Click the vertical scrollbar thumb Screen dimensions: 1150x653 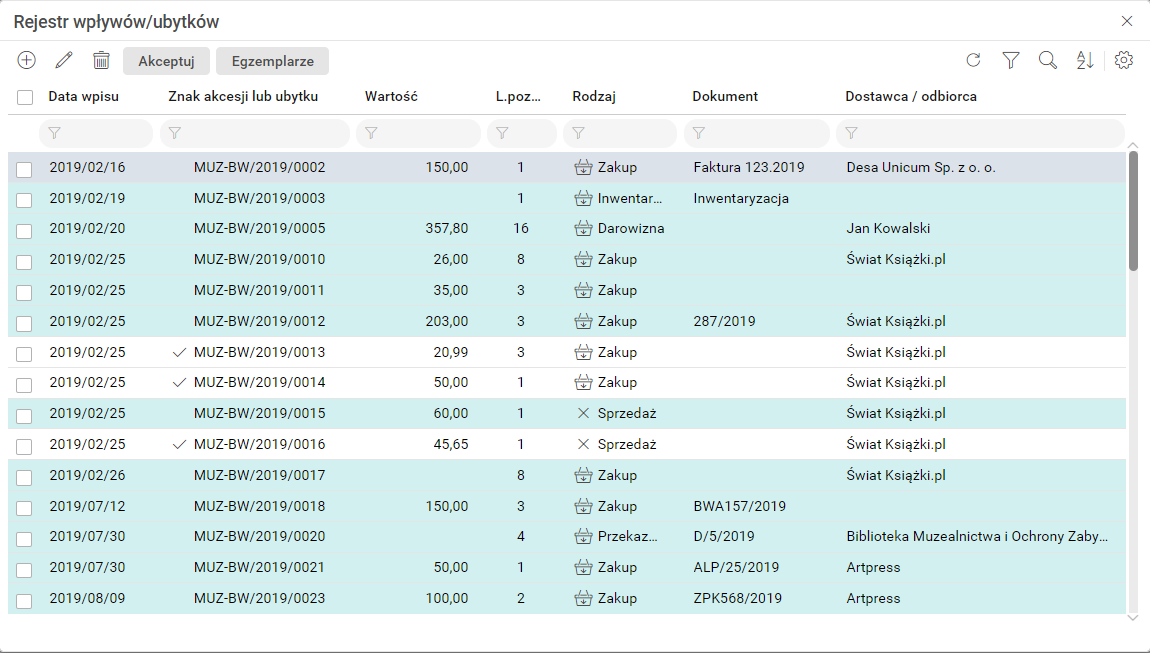click(1133, 211)
